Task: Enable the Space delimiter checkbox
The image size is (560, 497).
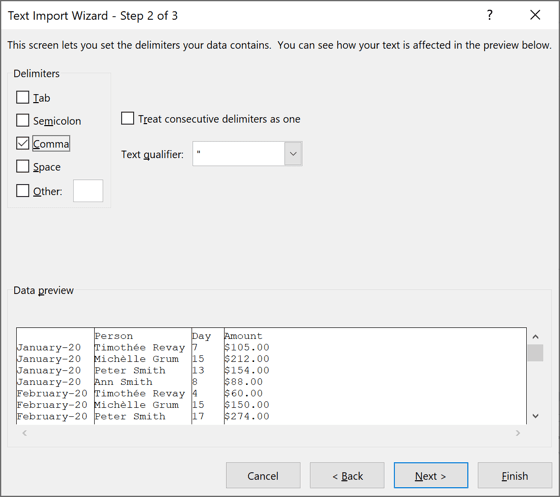Action: coord(22,166)
